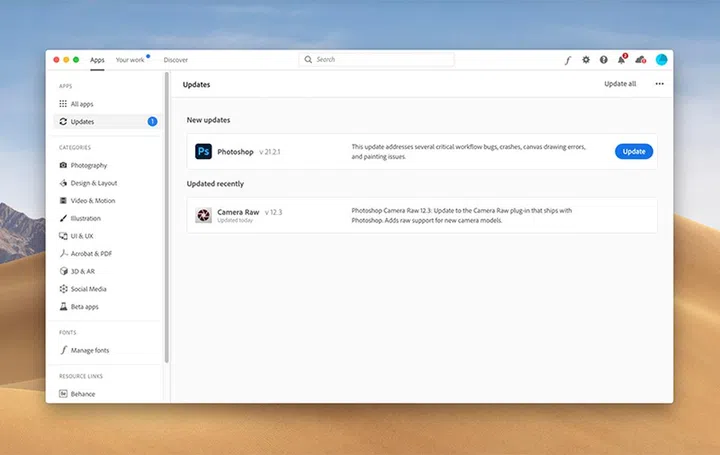Switch to the Discover tab

point(175,60)
